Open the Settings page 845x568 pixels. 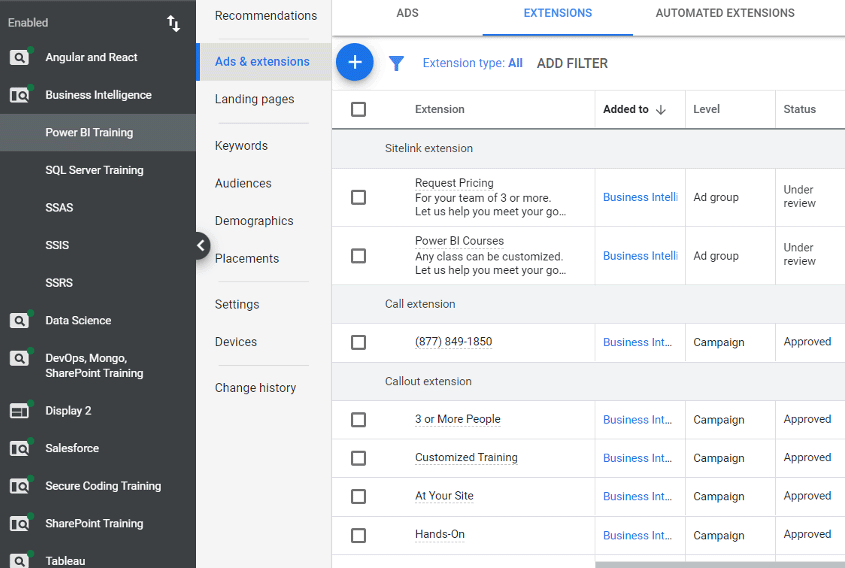tap(237, 304)
